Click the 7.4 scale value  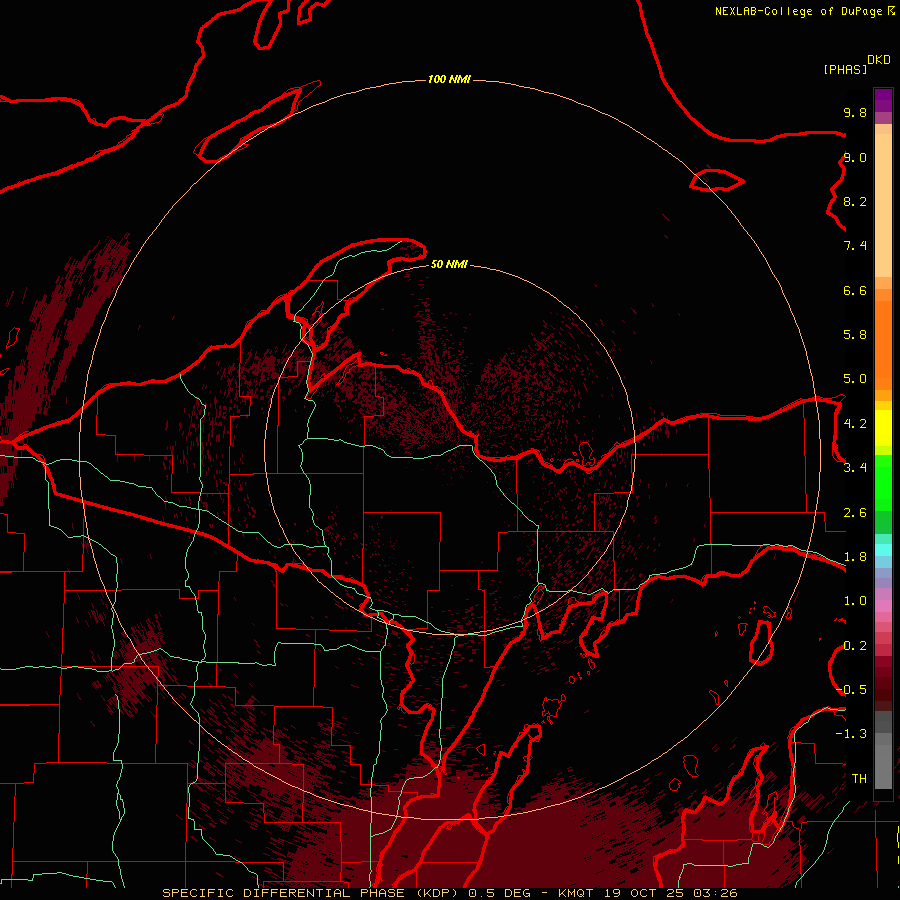(x=855, y=246)
